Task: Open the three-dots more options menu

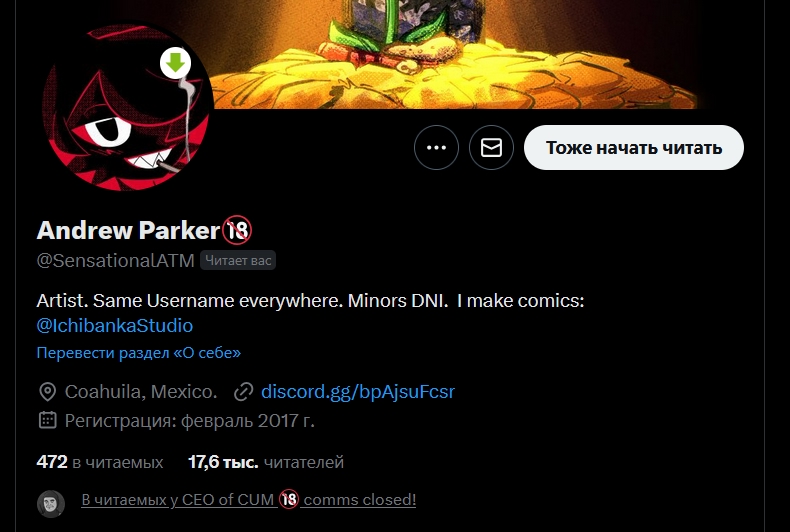Action: pos(436,148)
